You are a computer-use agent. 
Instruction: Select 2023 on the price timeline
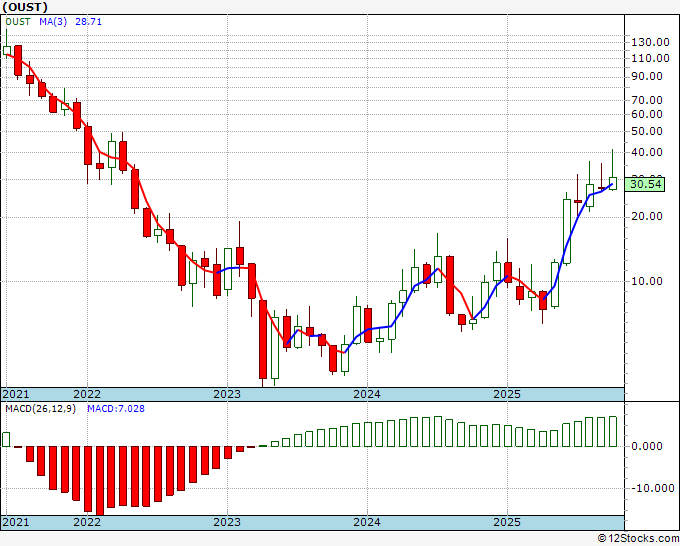click(x=227, y=394)
